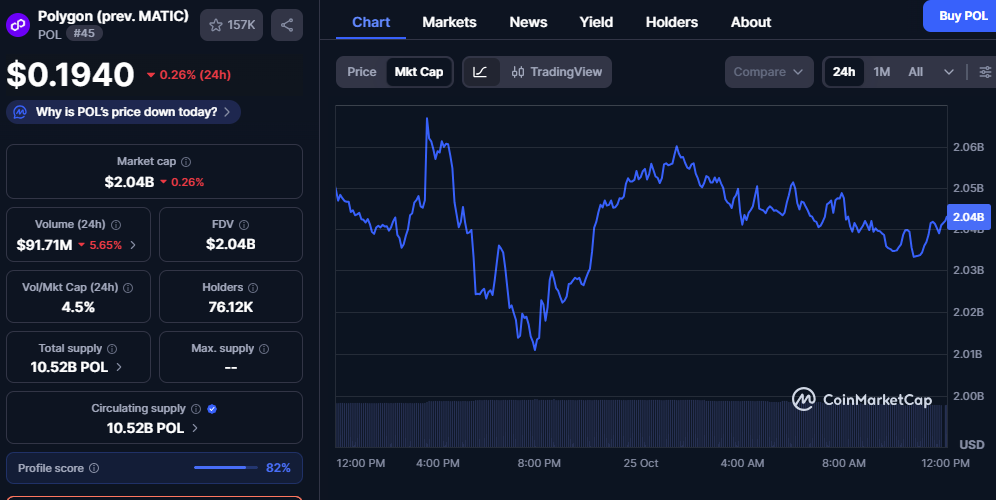Open the Compare dropdown
This screenshot has width=996, height=500.
(769, 72)
